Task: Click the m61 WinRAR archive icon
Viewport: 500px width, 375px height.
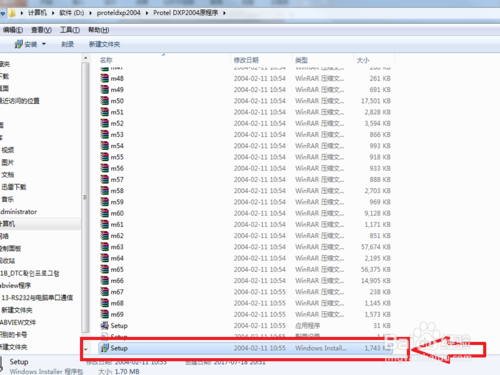Action: [105, 224]
